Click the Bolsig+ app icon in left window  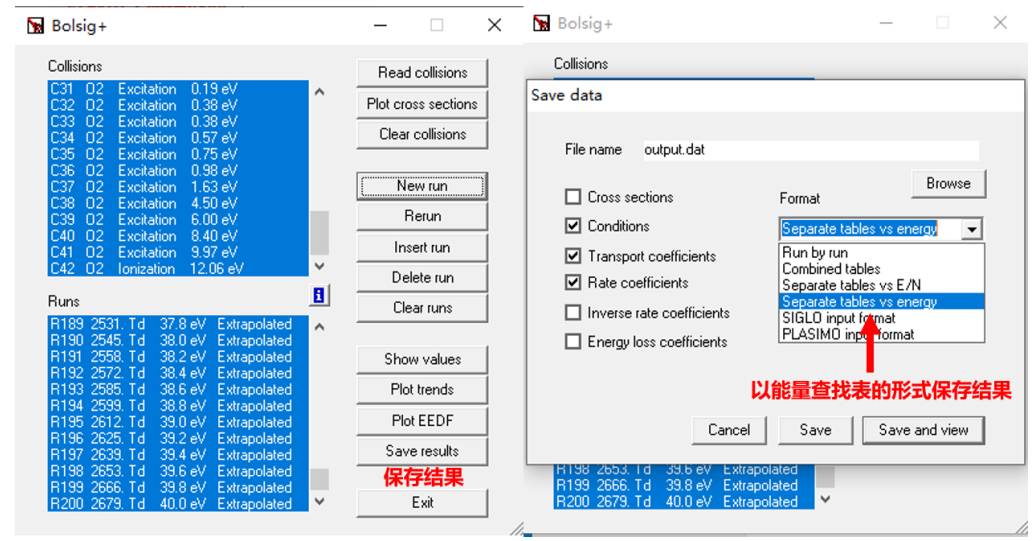pyautogui.click(x=36, y=26)
